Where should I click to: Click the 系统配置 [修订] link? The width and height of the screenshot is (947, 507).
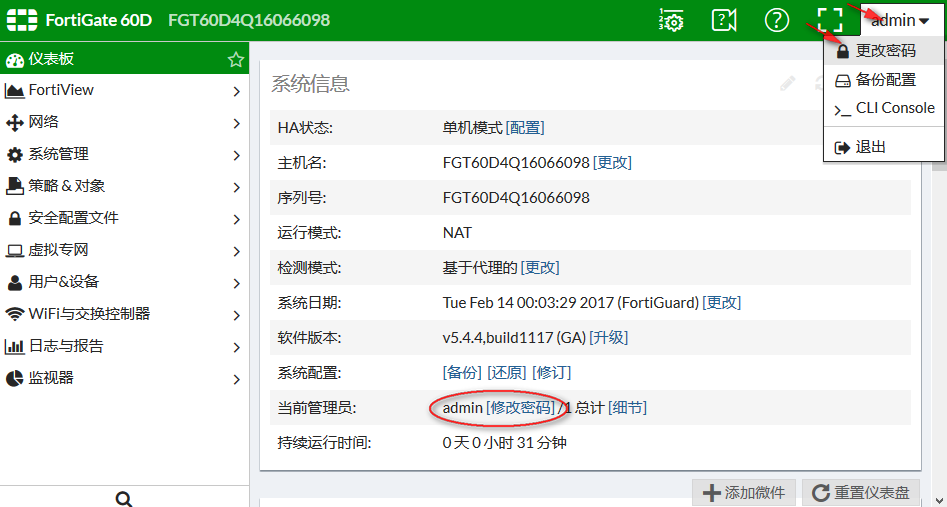click(x=551, y=372)
